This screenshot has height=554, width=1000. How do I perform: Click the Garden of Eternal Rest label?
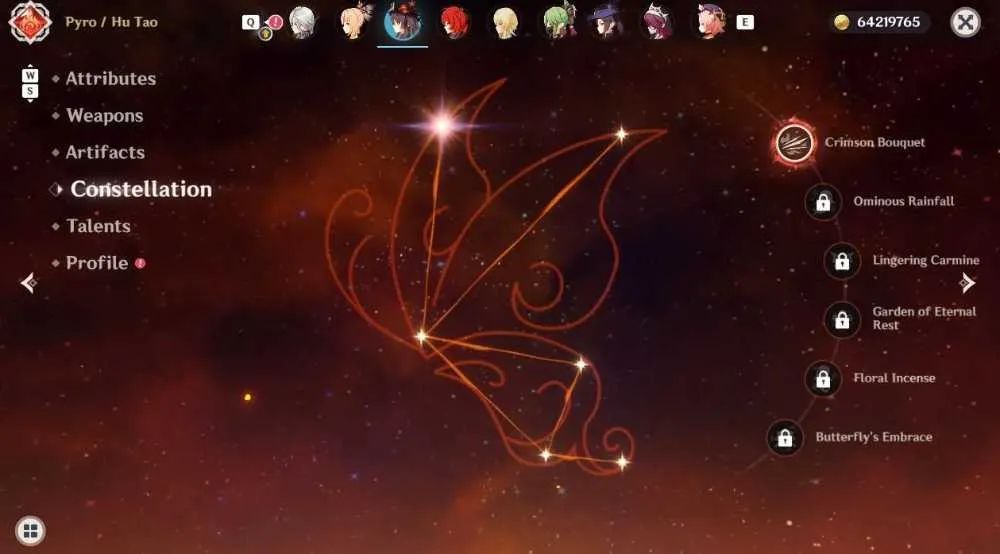click(924, 318)
